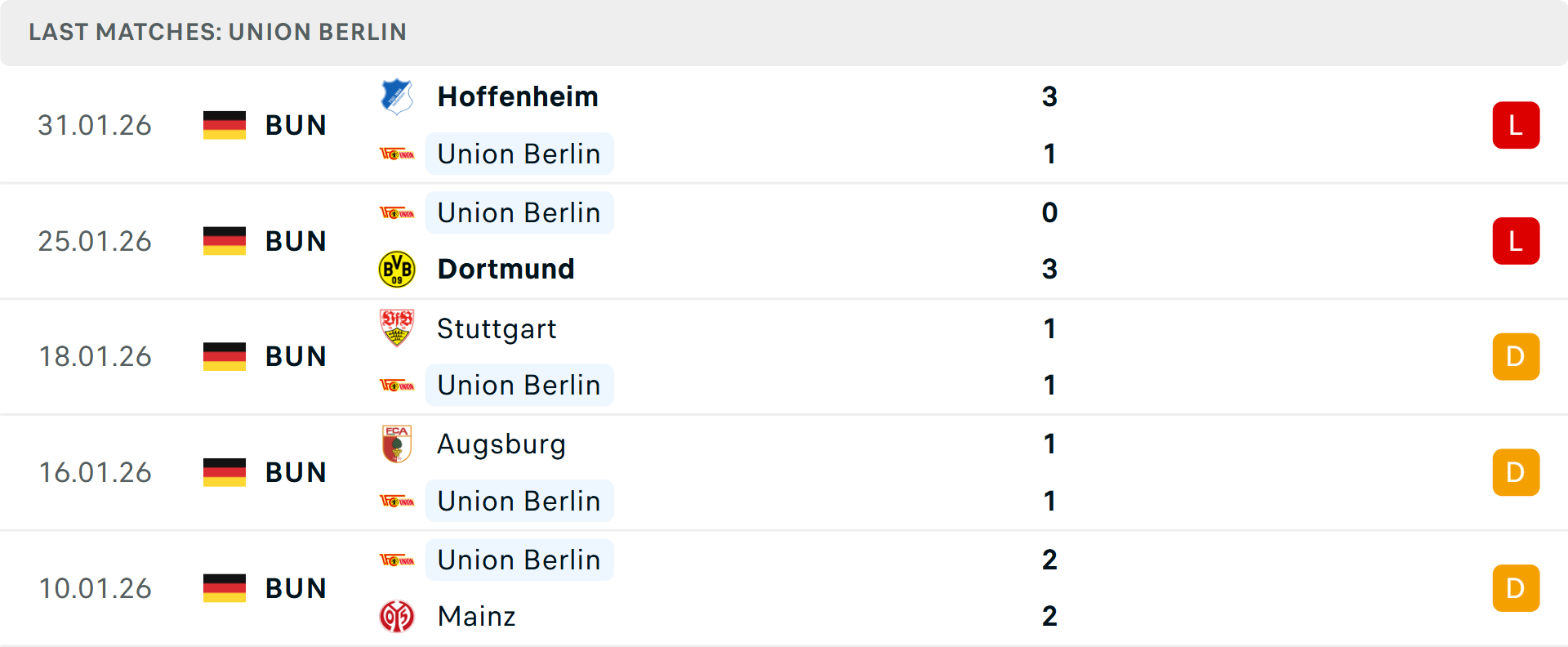Open the Hoffenheim match result badge

(x=1516, y=125)
